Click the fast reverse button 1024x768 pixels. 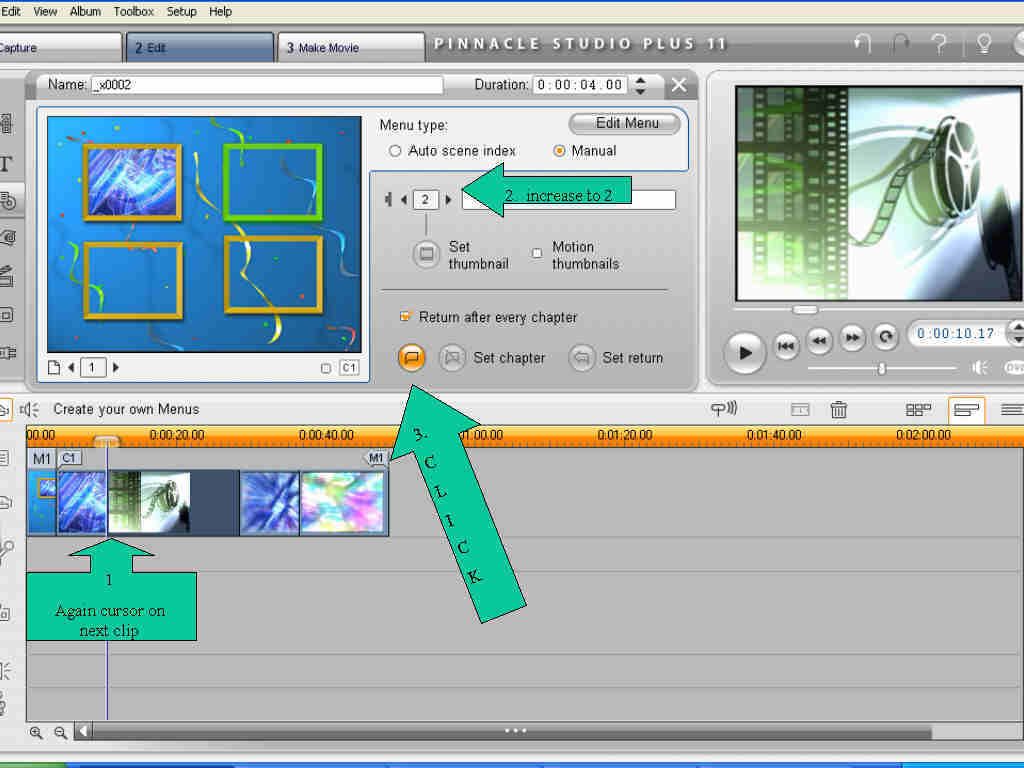click(819, 340)
